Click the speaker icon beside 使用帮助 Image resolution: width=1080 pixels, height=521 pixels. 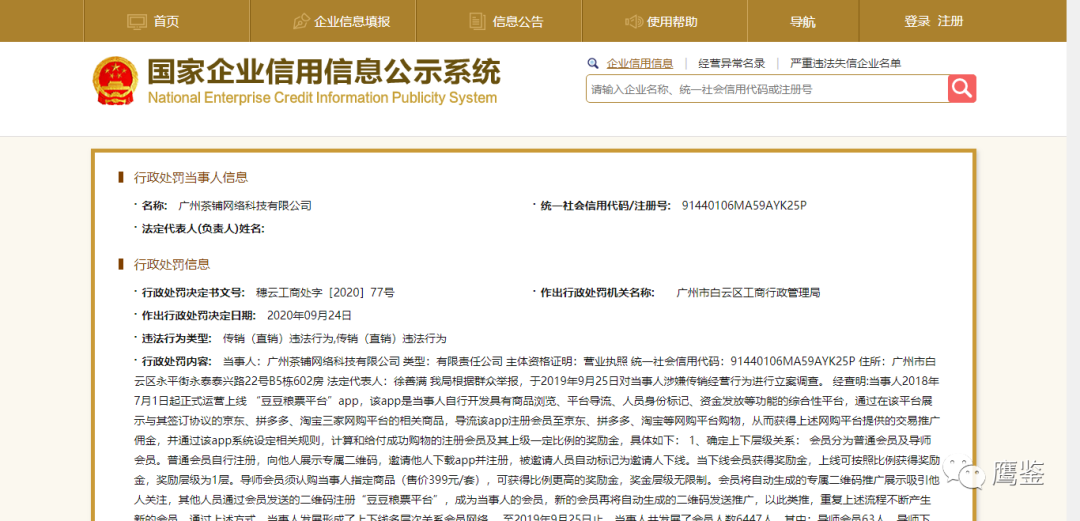[x=633, y=21]
